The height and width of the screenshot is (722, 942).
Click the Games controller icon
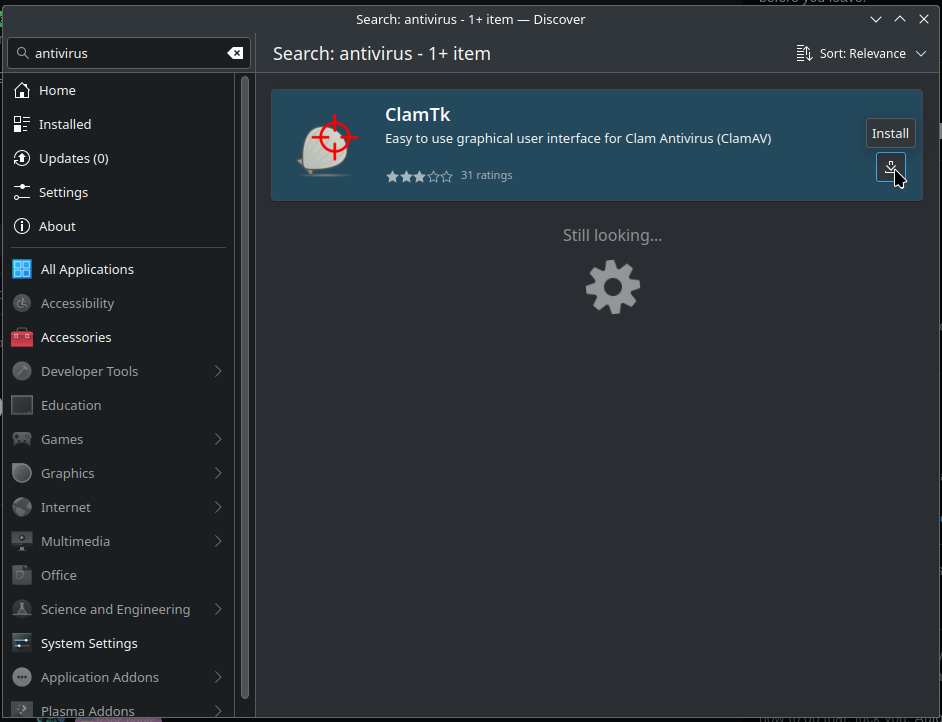tap(22, 439)
